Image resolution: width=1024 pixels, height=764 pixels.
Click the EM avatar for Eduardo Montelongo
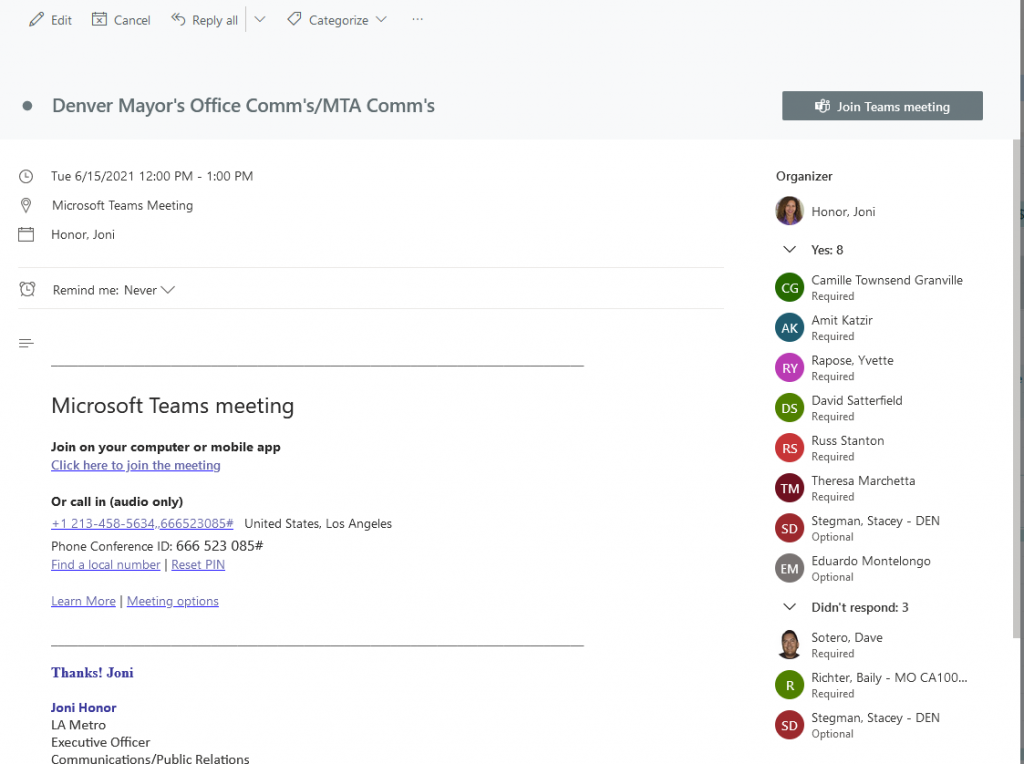pos(790,569)
